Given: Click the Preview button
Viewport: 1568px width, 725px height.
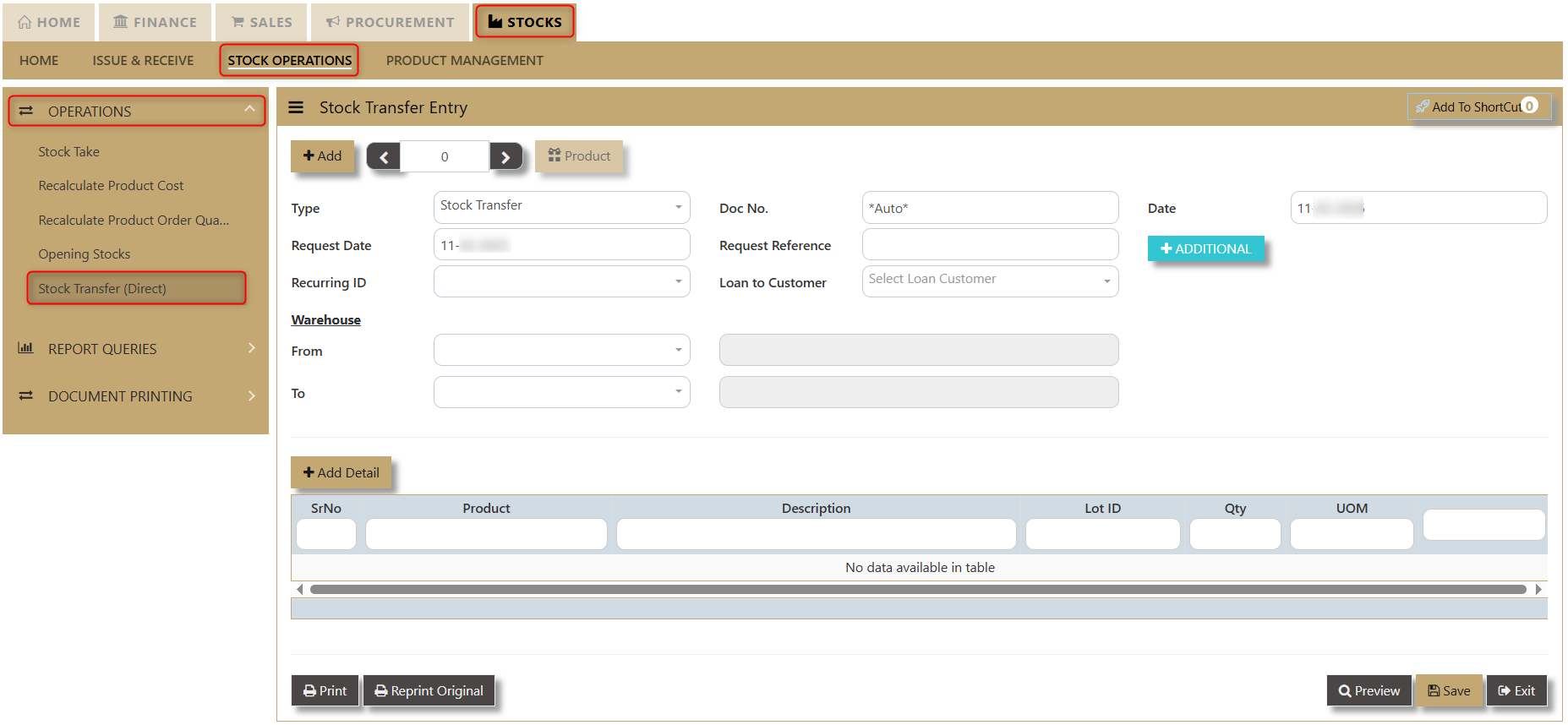Looking at the screenshot, I should coord(1369,690).
